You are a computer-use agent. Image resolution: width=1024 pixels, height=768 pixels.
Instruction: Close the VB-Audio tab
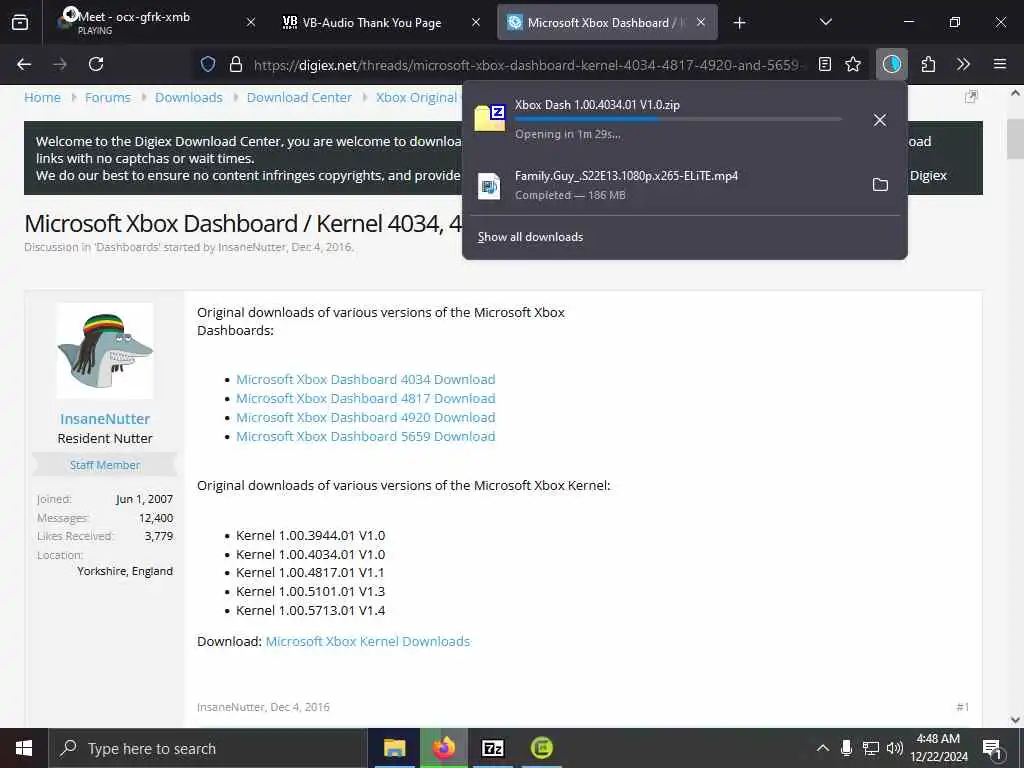[x=476, y=22]
